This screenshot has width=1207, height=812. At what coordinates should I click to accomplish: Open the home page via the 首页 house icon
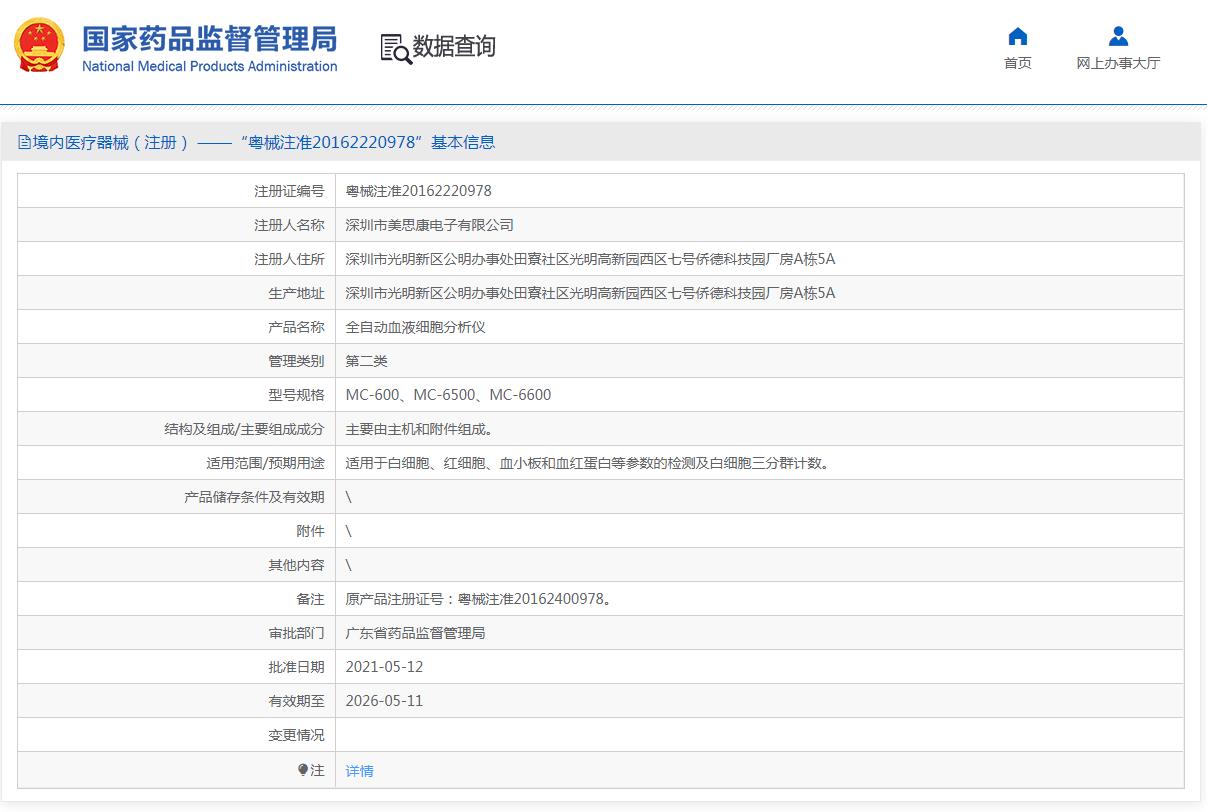coord(1017,37)
